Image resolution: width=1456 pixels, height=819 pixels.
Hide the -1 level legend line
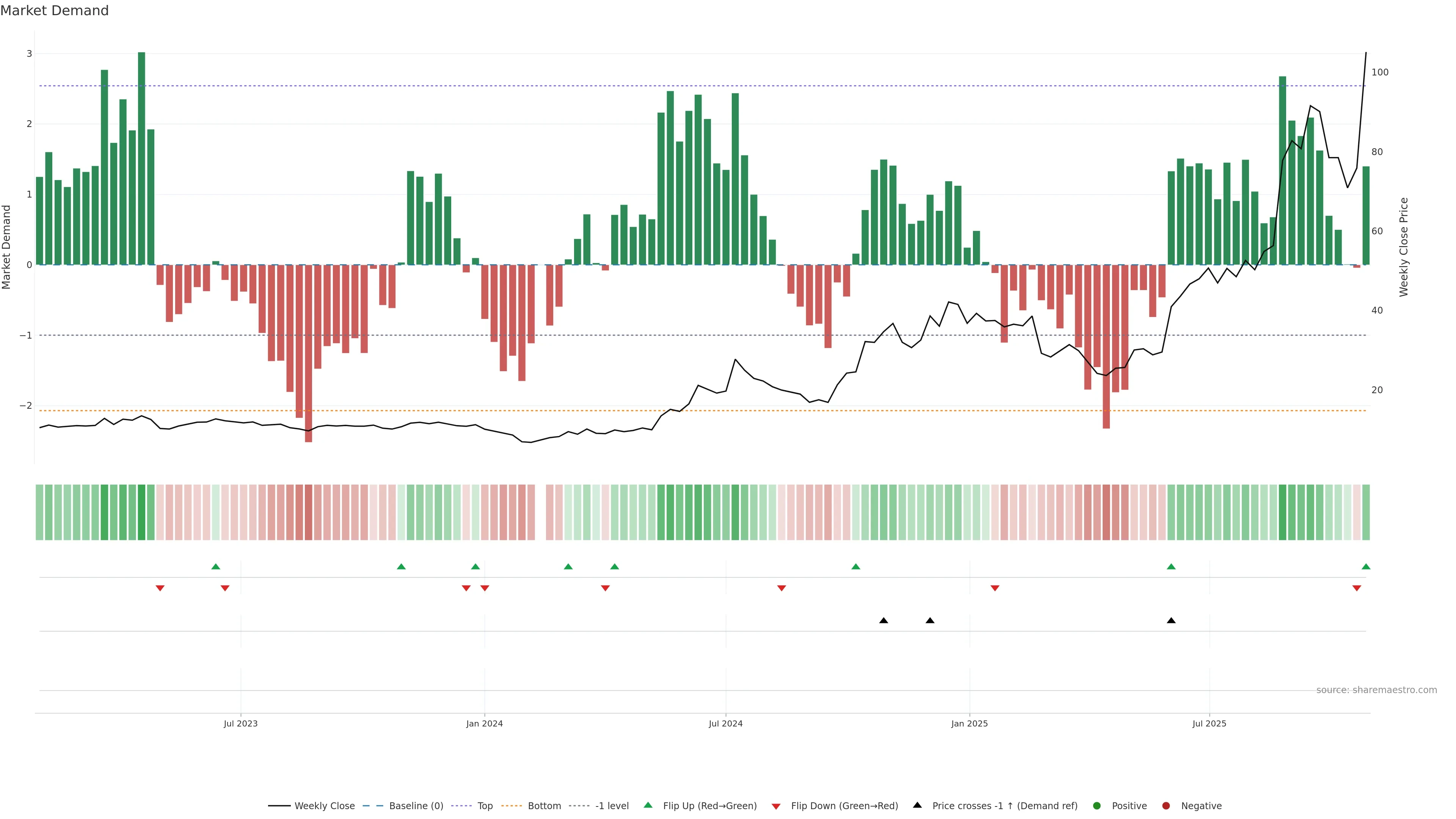[x=612, y=806]
